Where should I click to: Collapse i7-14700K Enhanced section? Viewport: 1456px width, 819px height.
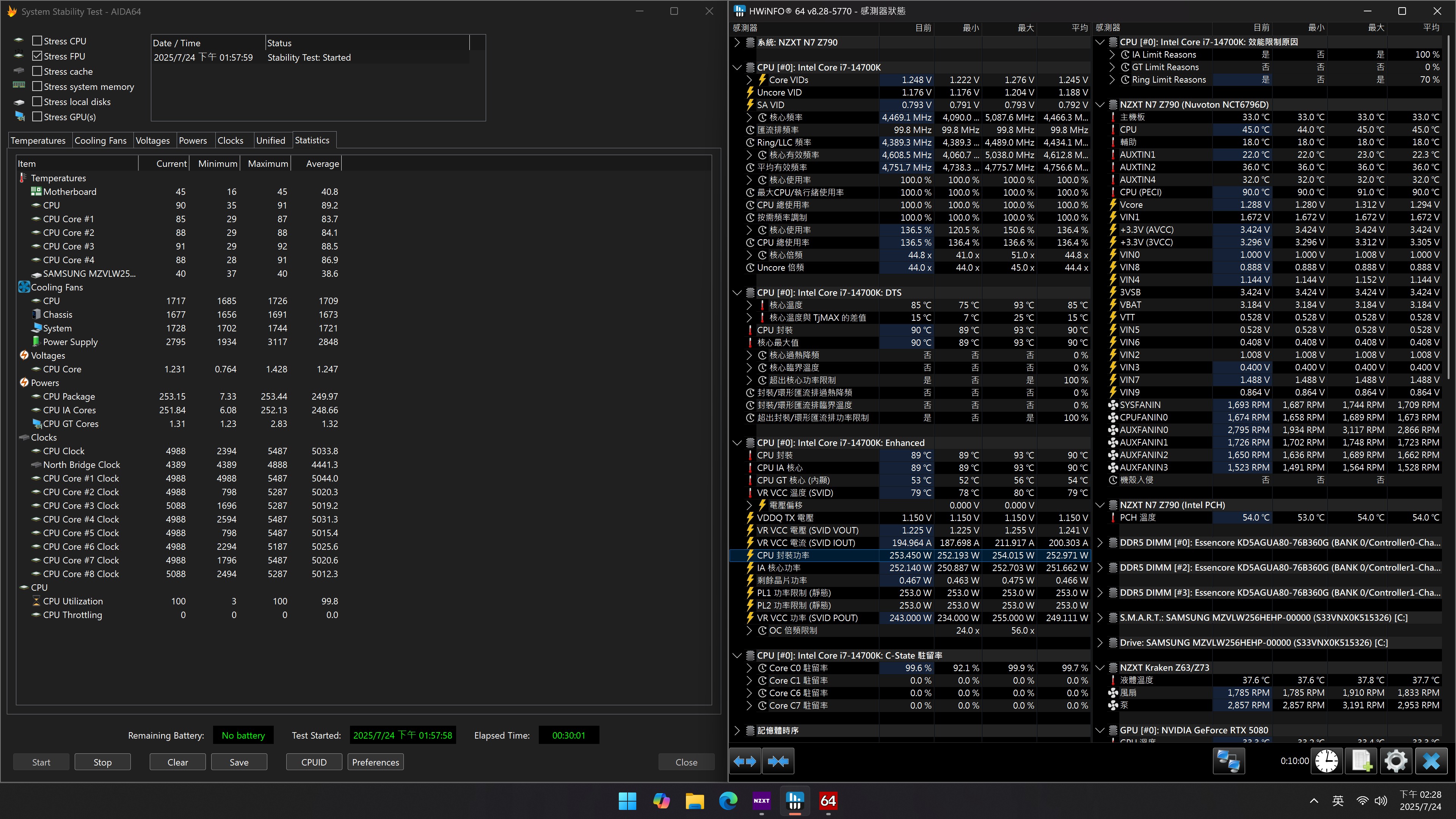click(736, 442)
